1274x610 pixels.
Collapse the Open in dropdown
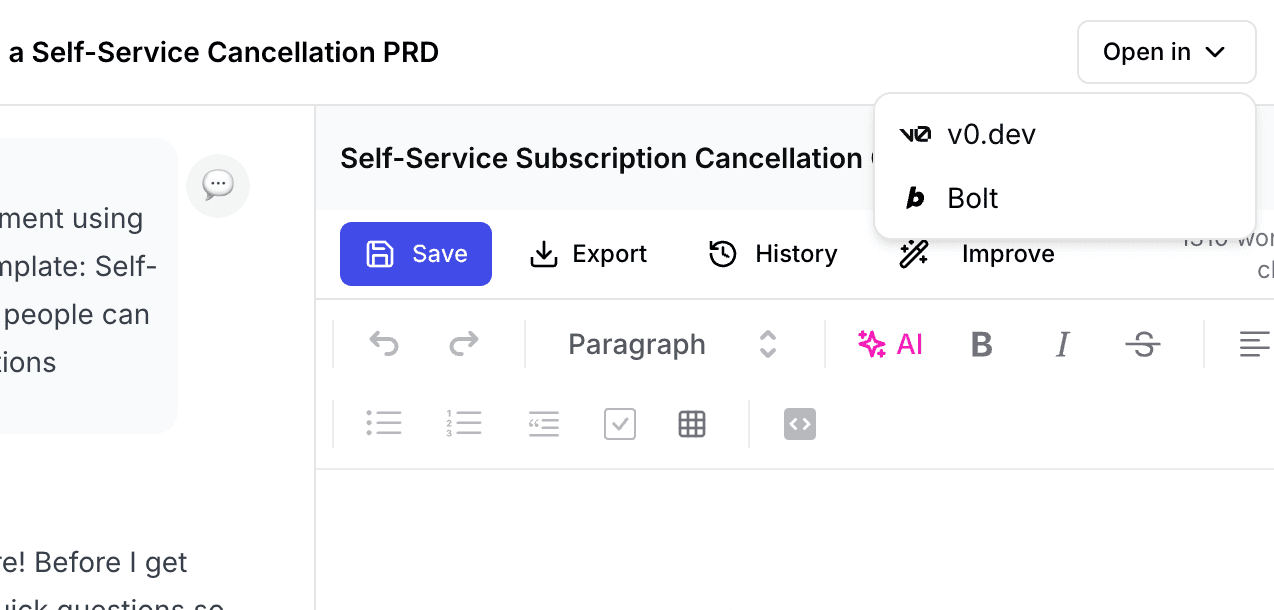(x=1166, y=51)
